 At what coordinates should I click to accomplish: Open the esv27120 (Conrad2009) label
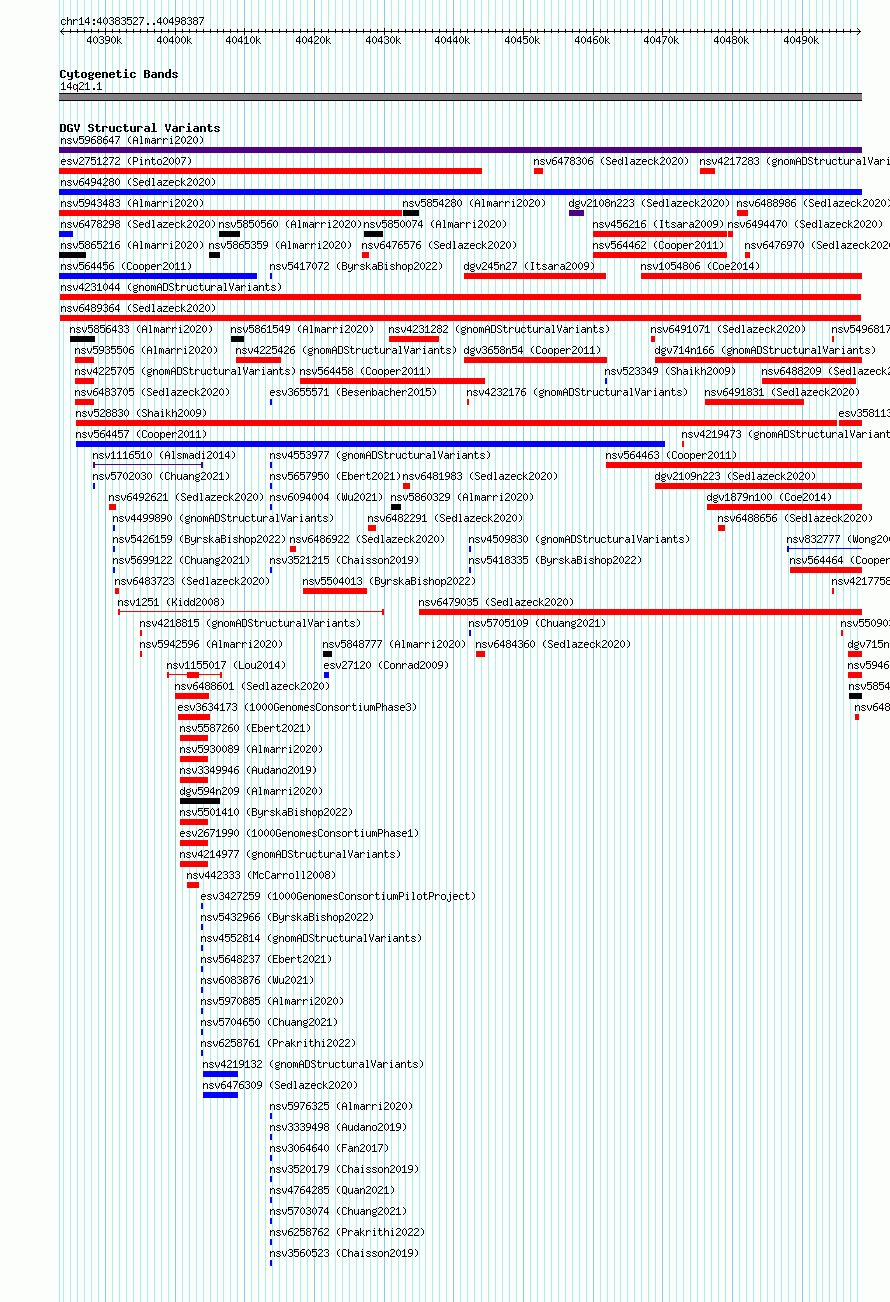[385, 665]
